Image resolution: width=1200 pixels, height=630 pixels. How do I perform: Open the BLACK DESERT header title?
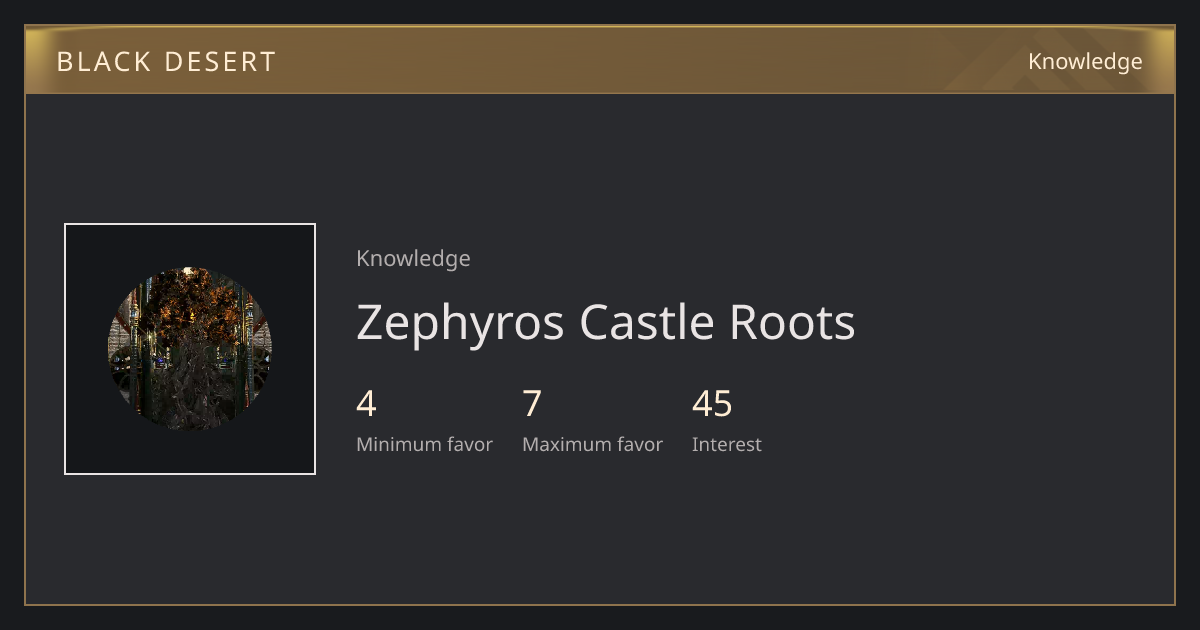[166, 62]
